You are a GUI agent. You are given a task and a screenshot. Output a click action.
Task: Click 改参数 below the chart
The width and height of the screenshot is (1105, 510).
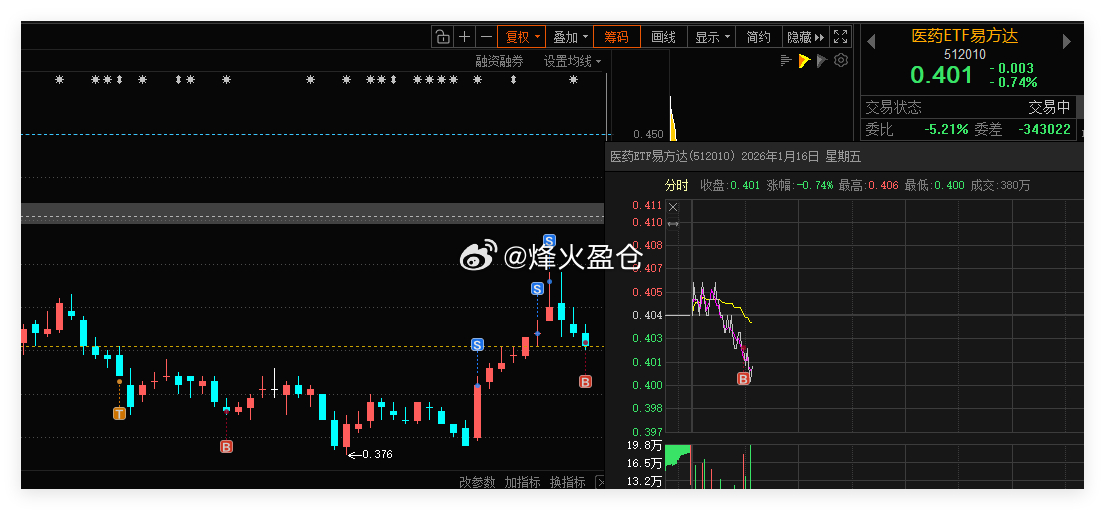477,482
